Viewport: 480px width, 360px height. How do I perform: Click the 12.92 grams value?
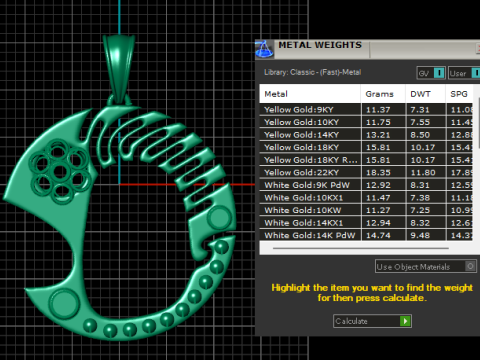pyautogui.click(x=378, y=185)
